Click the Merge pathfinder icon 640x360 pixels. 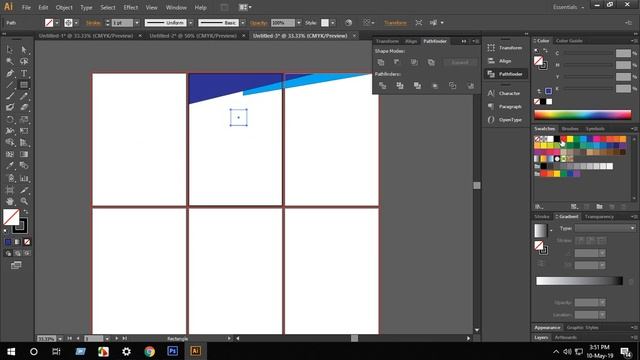point(417,86)
